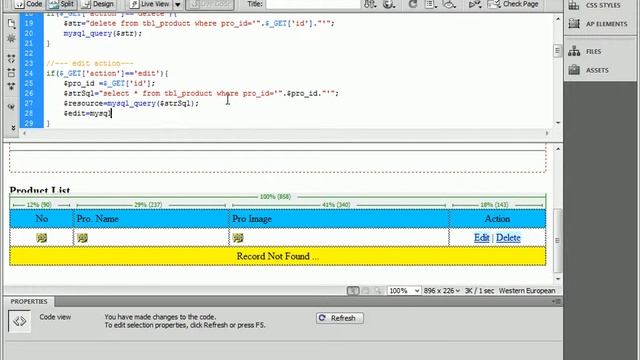The height and width of the screenshot is (360, 640).
Task: Click the Properties panel tab
Action: 29,301
